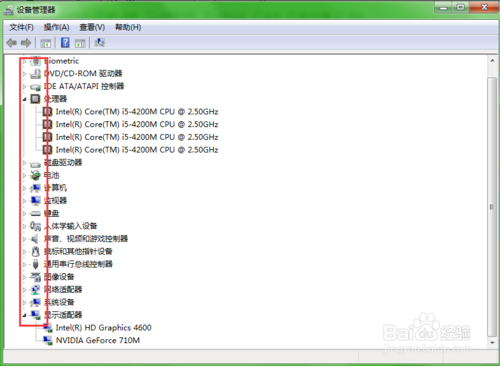The image size is (500, 366).
Task: Click the Back arrow in the toolbar
Action: [x=12, y=43]
